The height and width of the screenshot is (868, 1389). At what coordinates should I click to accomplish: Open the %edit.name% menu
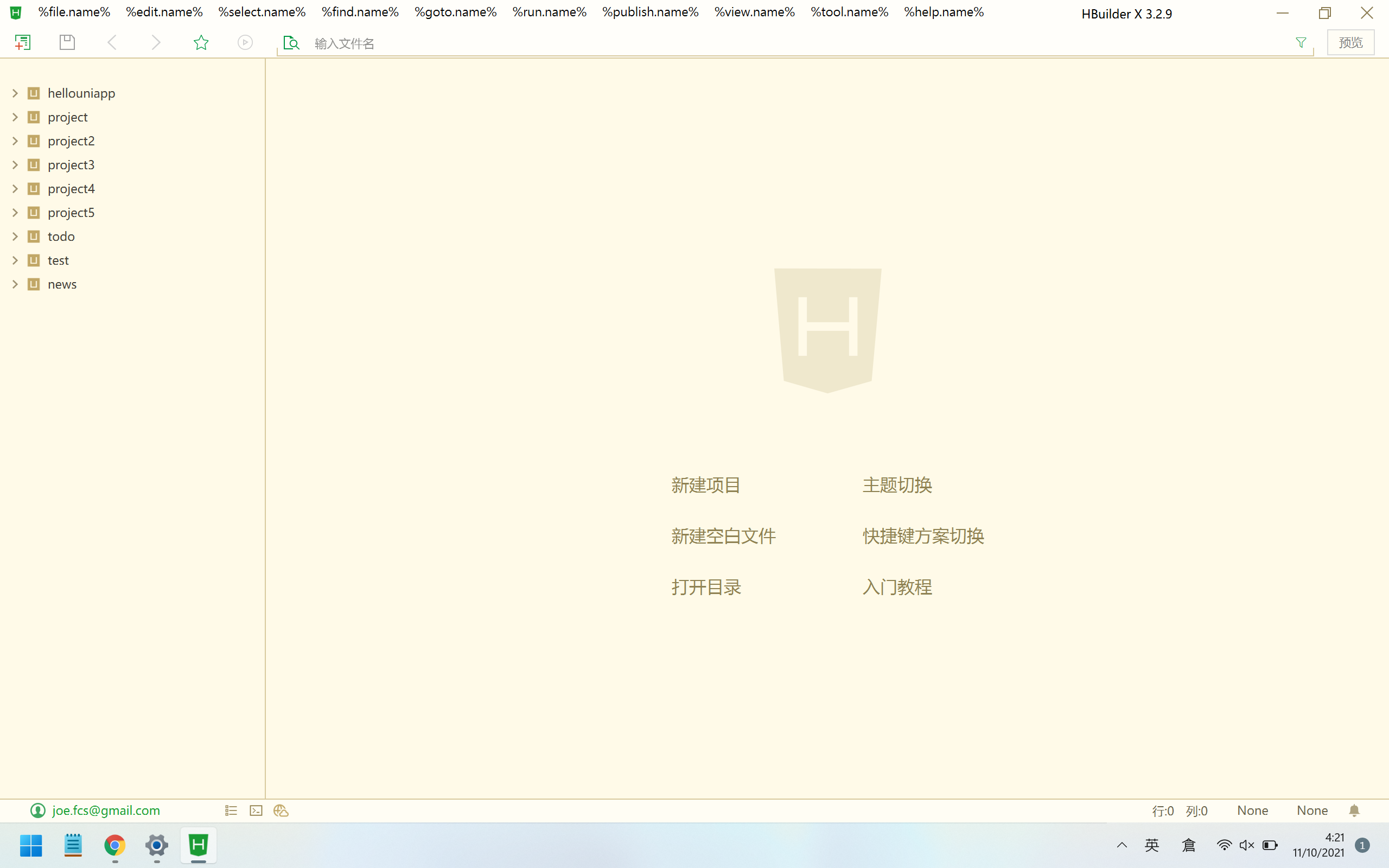pos(164,12)
